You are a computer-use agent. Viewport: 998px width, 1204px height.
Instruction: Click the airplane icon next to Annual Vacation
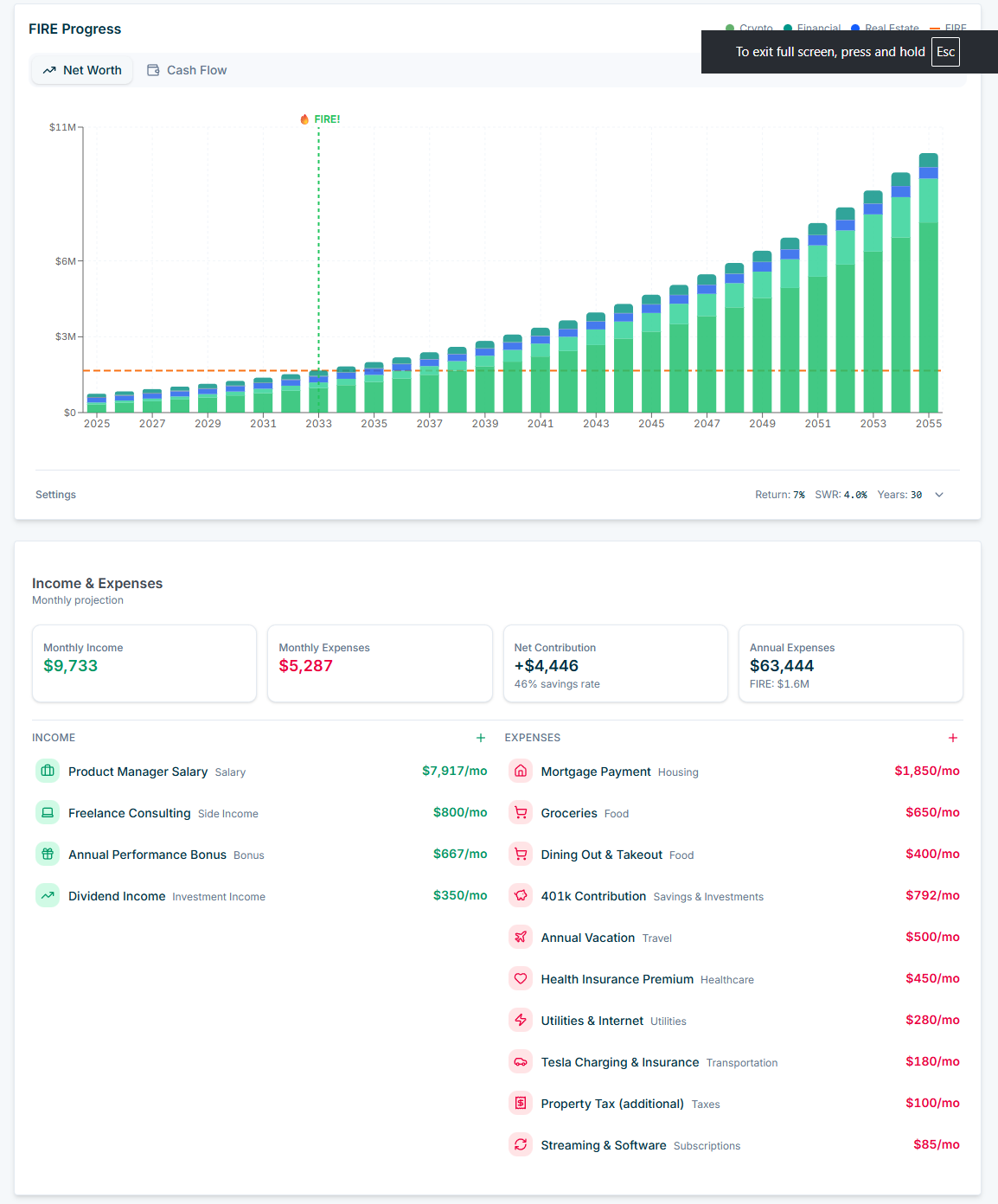click(521, 937)
